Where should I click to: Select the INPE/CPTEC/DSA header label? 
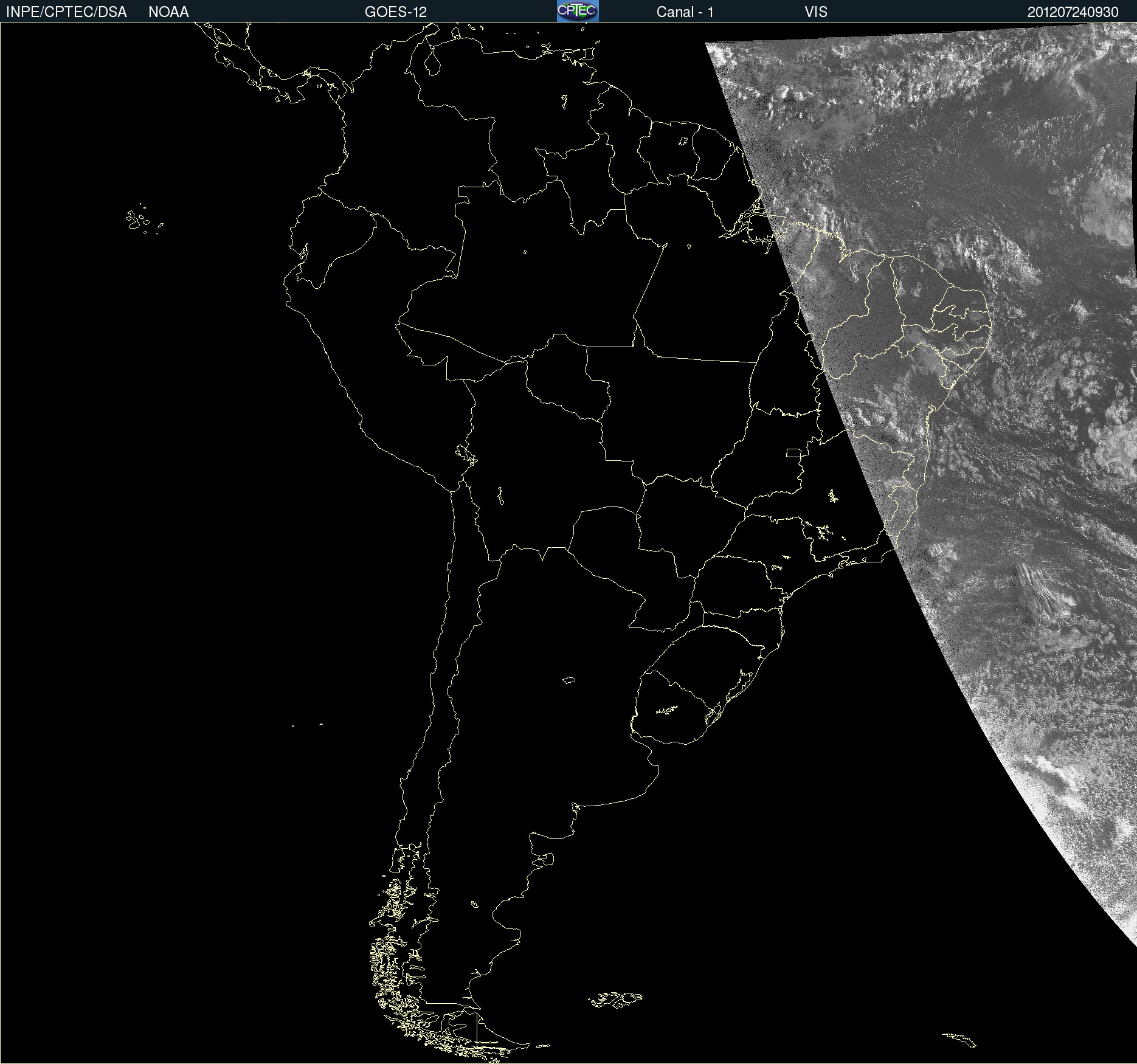click(x=66, y=12)
